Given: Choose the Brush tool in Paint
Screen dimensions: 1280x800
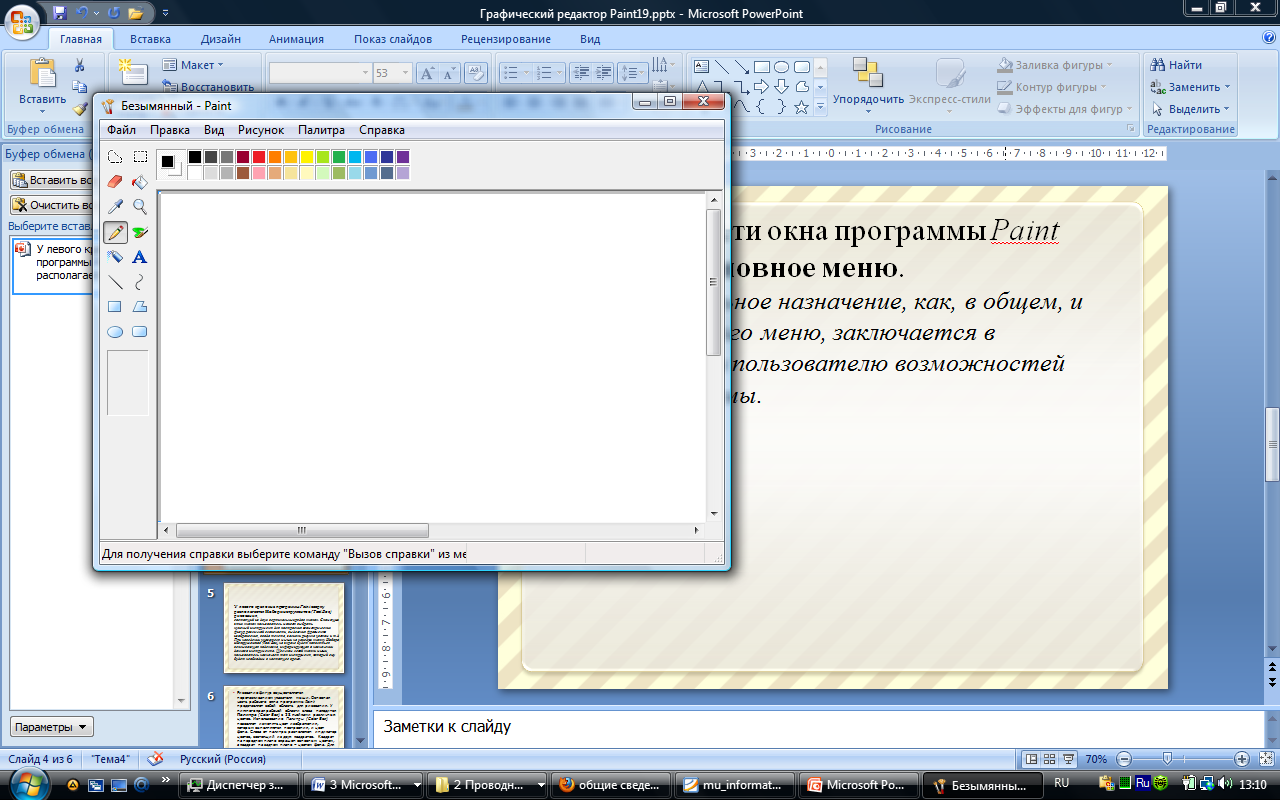Looking at the screenshot, I should 140,232.
